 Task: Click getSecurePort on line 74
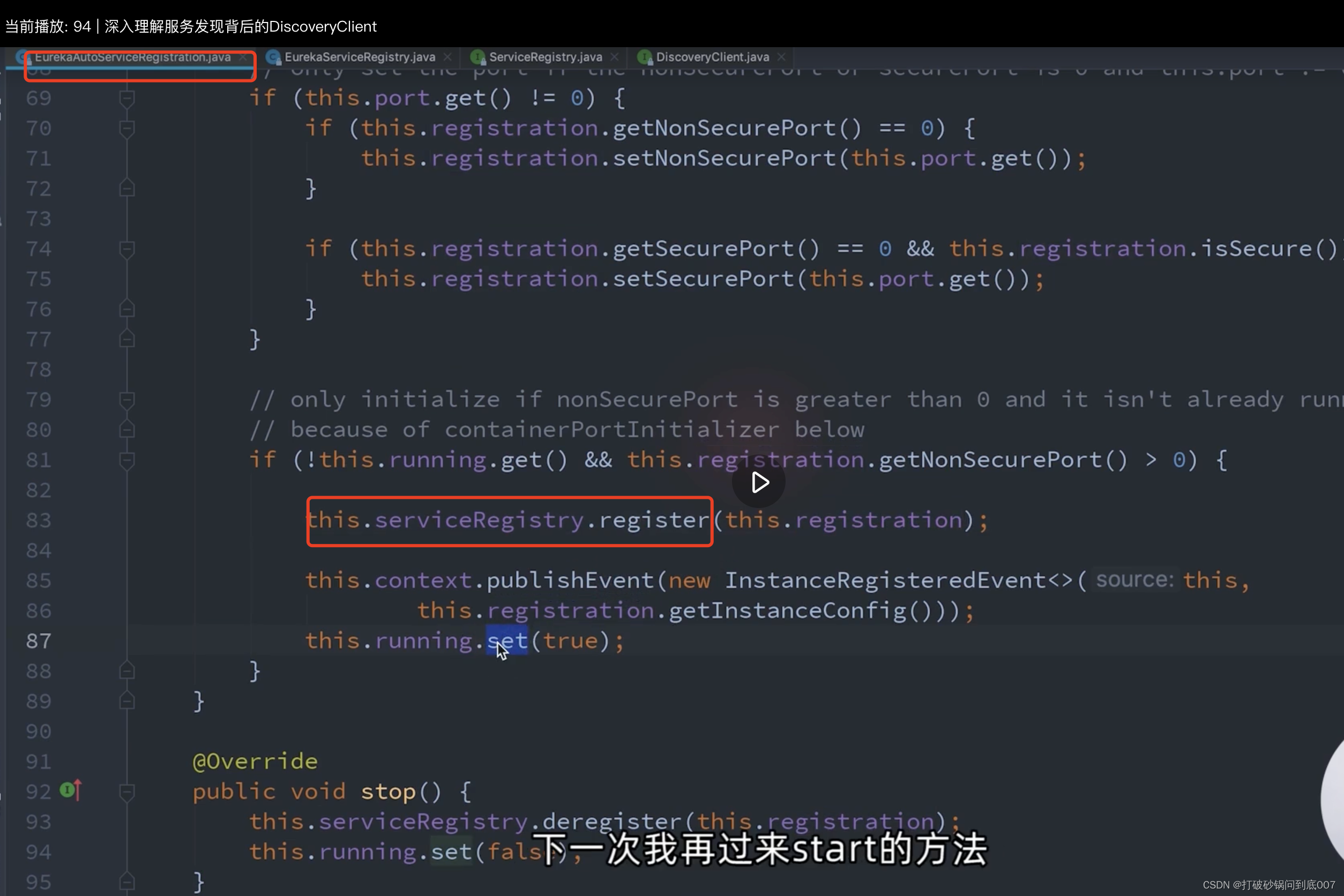coord(703,249)
